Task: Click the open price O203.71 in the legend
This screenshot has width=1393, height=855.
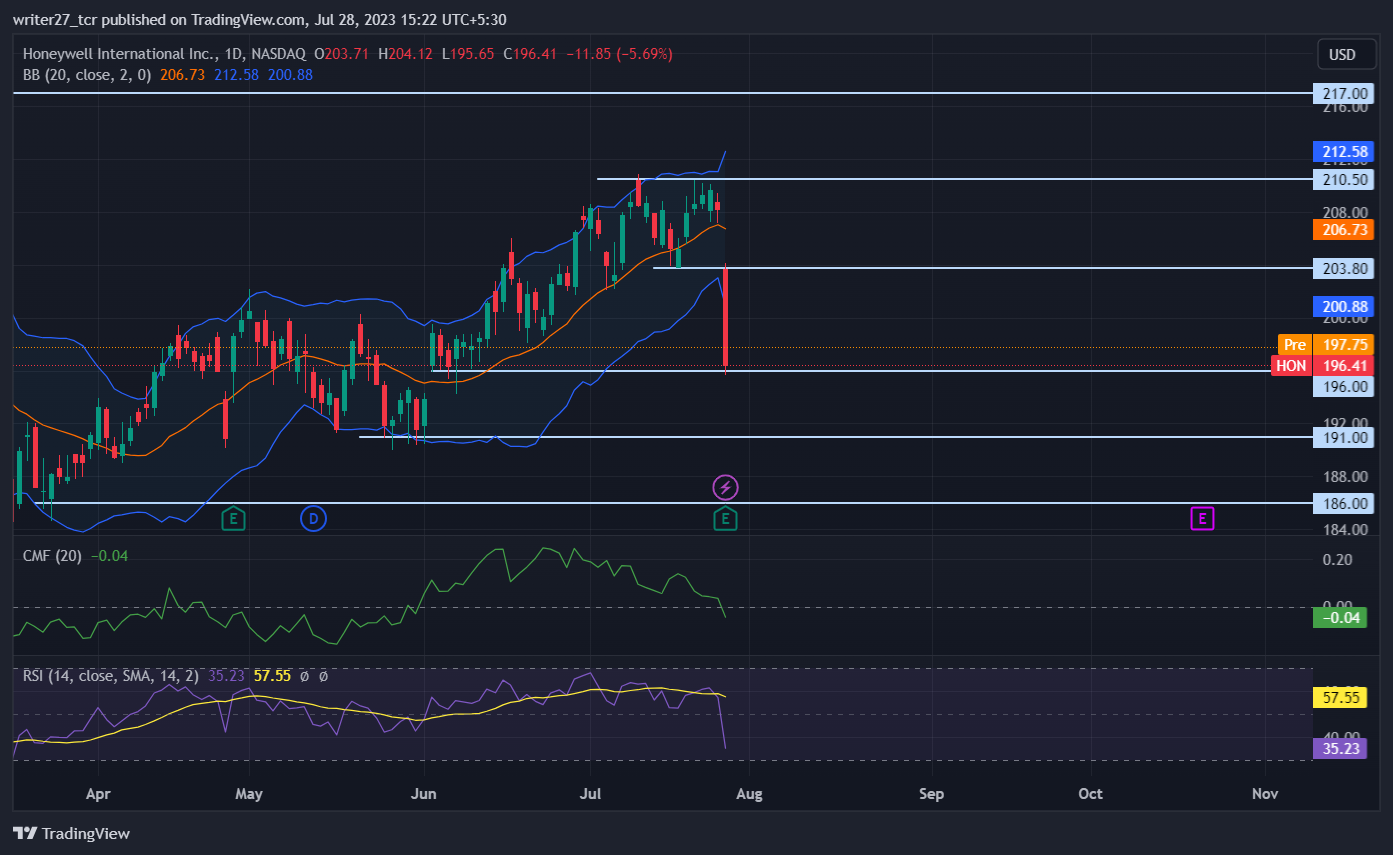Action: click(343, 54)
